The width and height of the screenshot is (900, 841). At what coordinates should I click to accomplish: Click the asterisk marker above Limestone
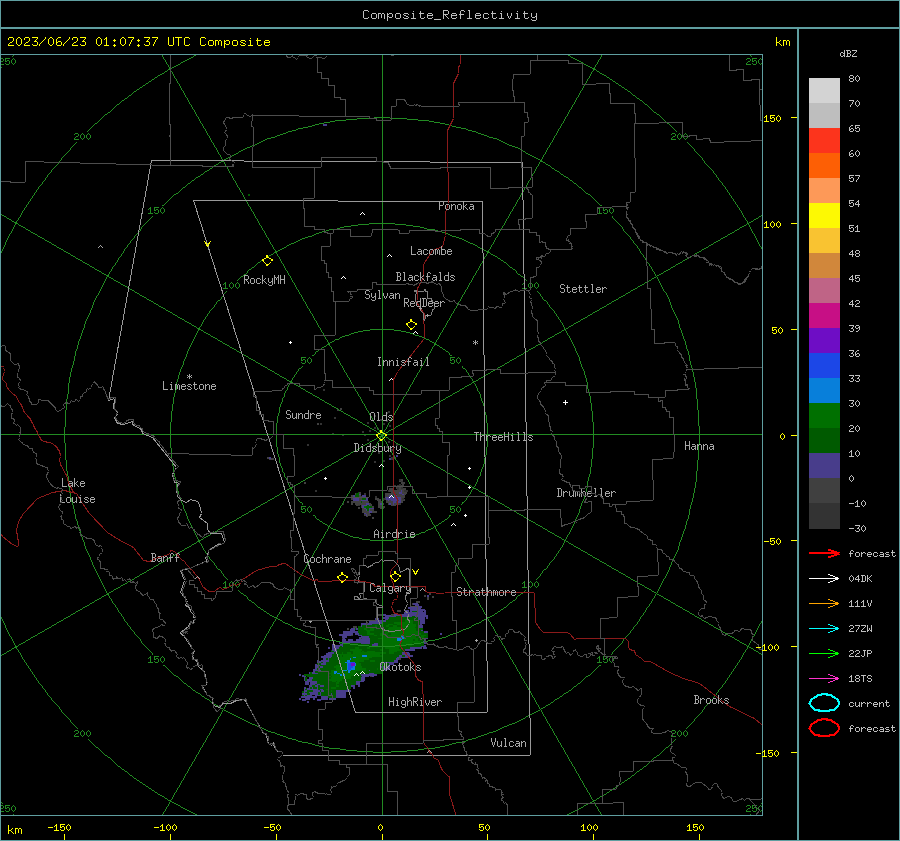(x=189, y=377)
